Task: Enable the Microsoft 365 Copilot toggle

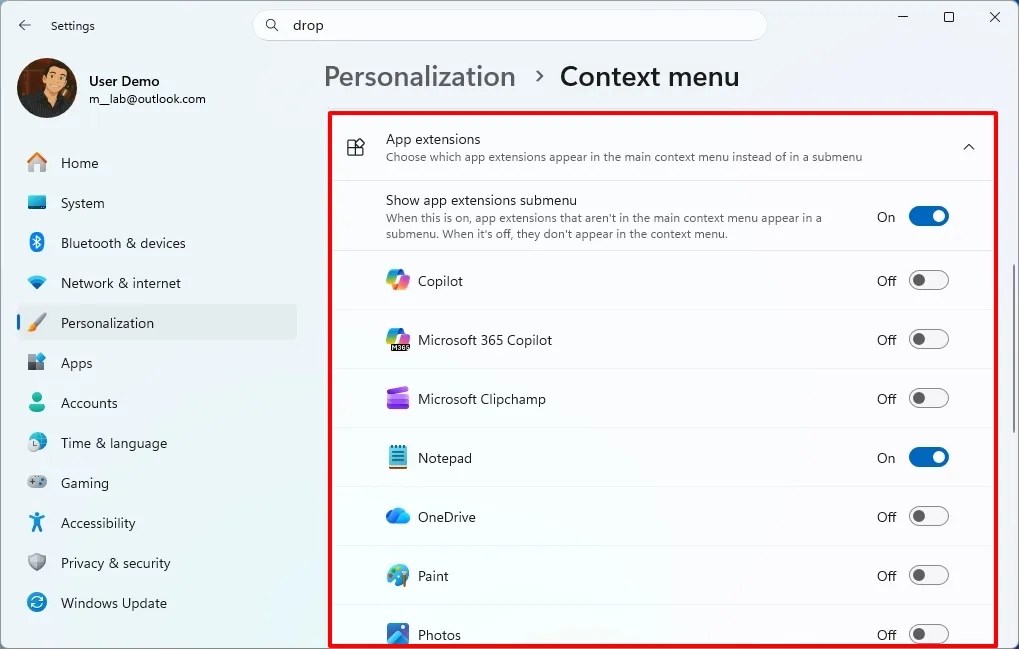Action: 929,339
